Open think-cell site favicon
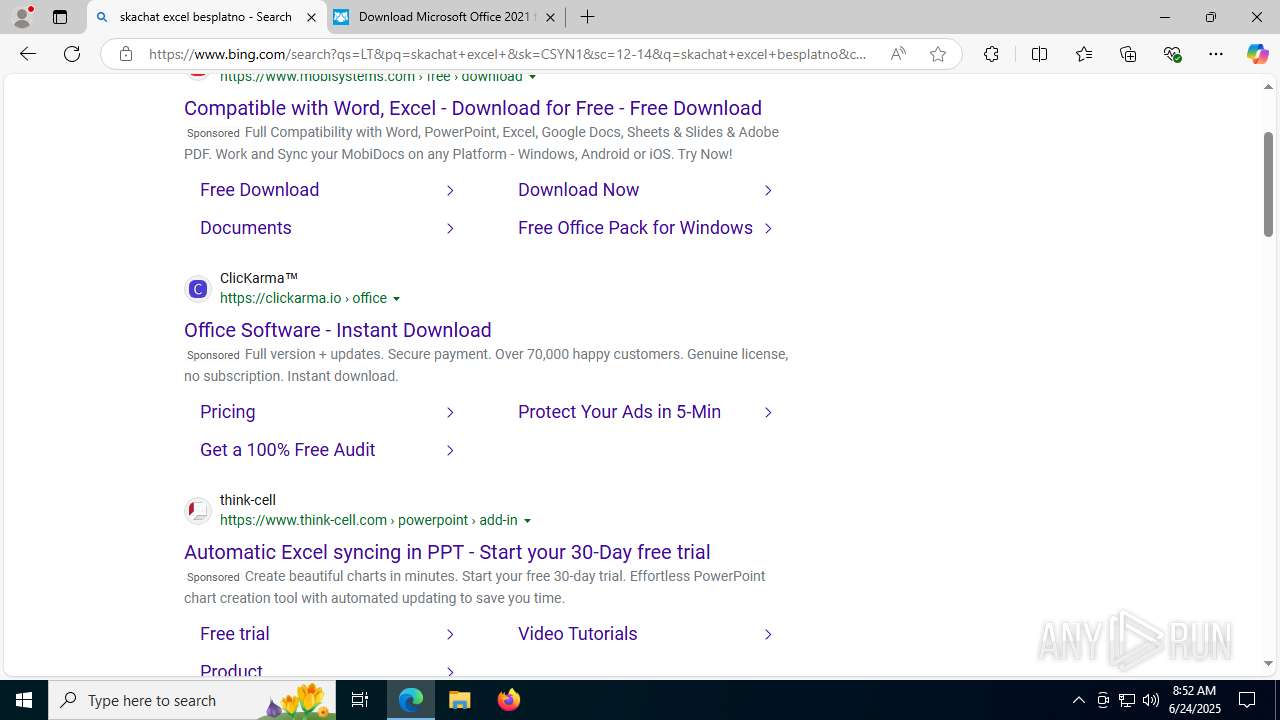This screenshot has height=720, width=1280. (x=197, y=511)
